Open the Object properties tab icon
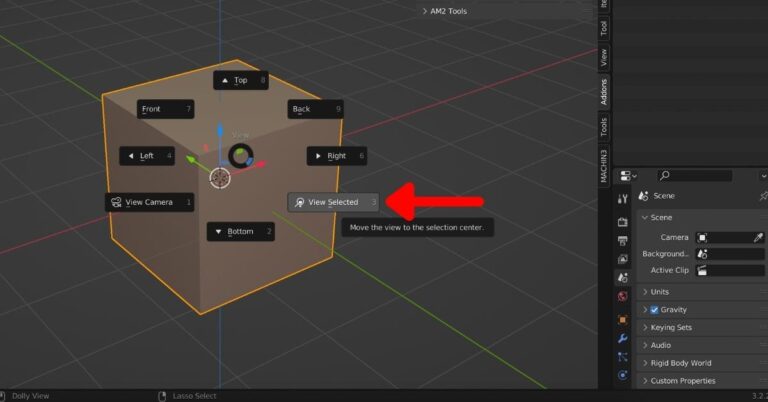Image resolution: width=768 pixels, height=402 pixels. coord(622,320)
